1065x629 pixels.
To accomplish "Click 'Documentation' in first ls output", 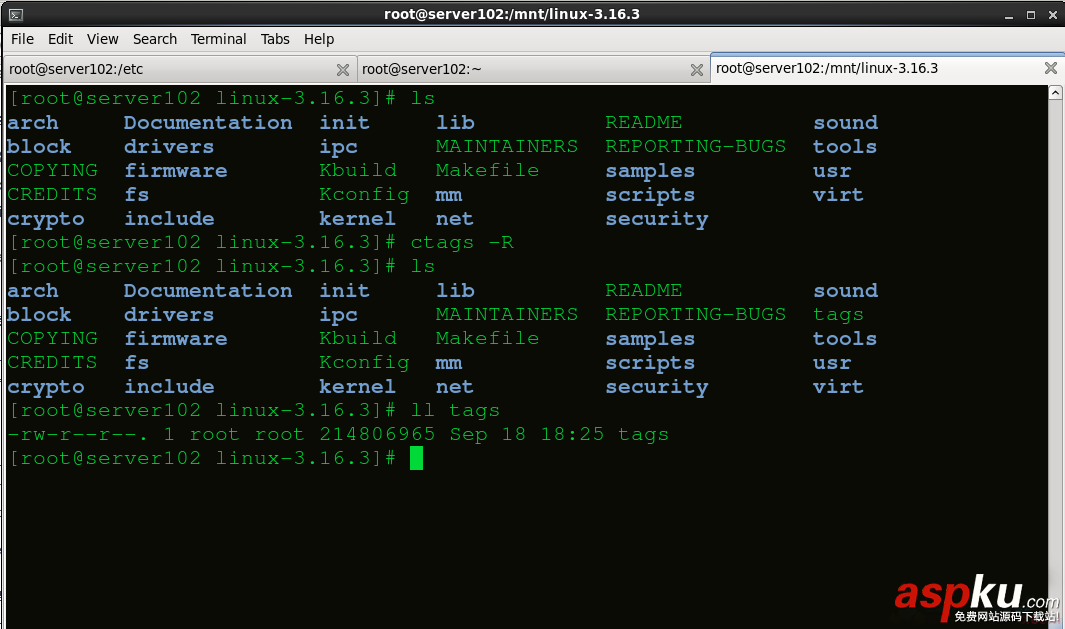I will 208,122.
